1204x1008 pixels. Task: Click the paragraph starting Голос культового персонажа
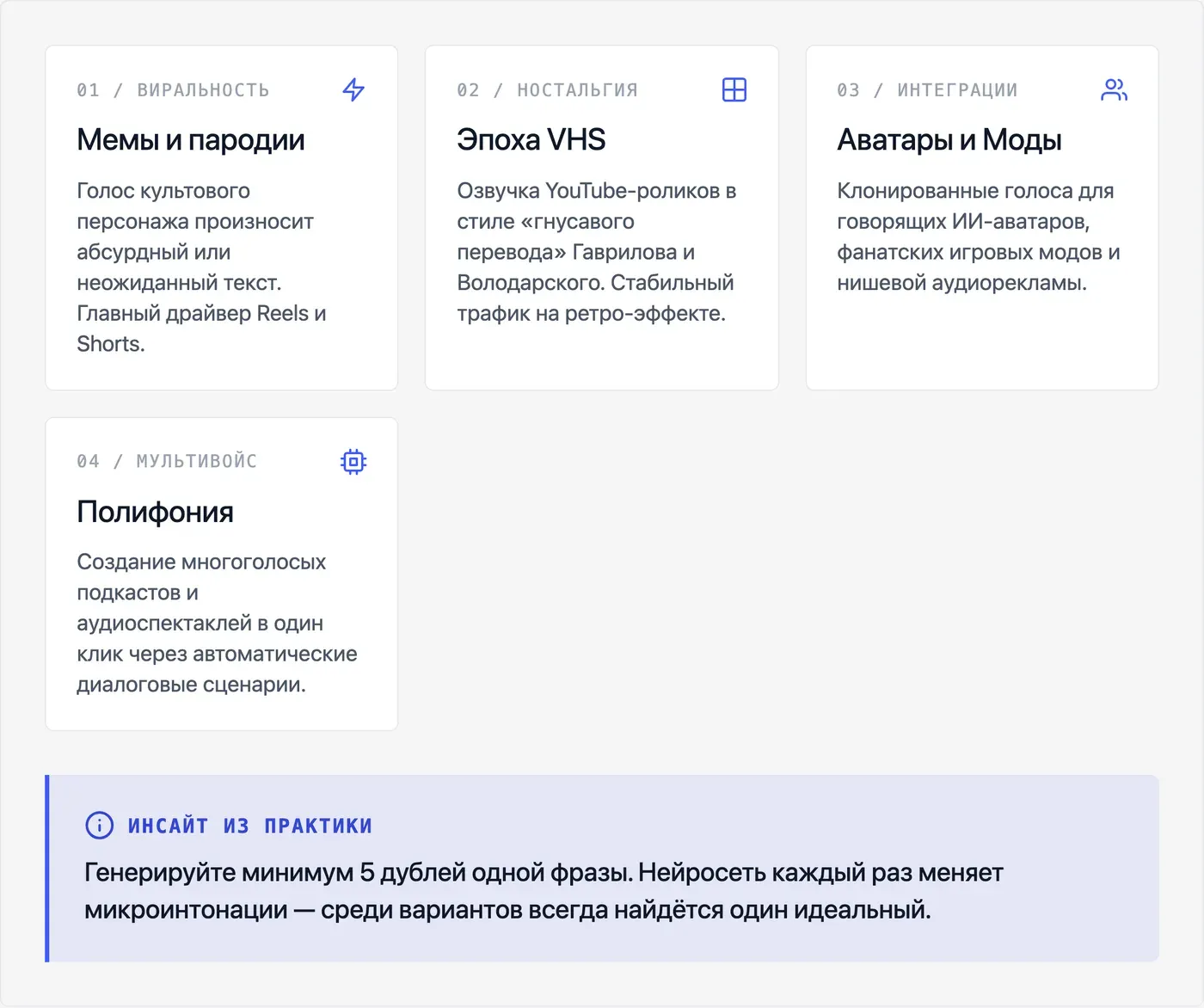pyautogui.click(x=202, y=267)
